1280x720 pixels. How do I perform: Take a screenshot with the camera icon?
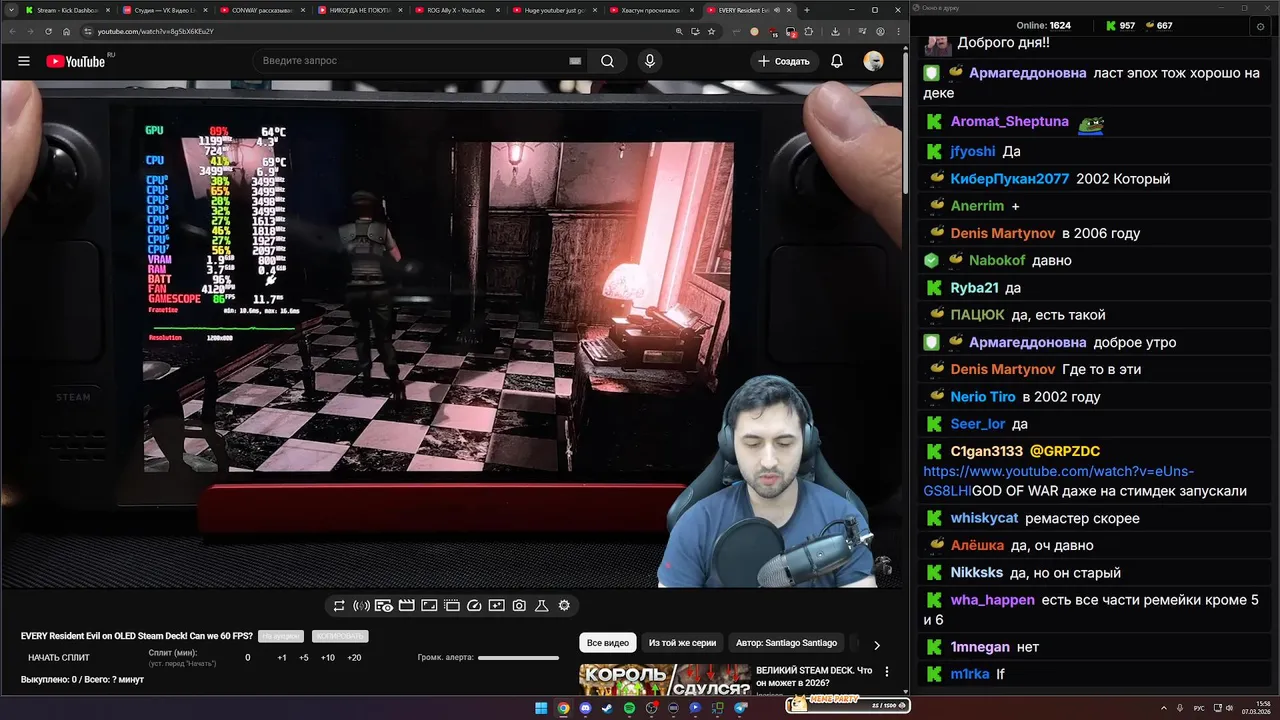click(x=519, y=606)
